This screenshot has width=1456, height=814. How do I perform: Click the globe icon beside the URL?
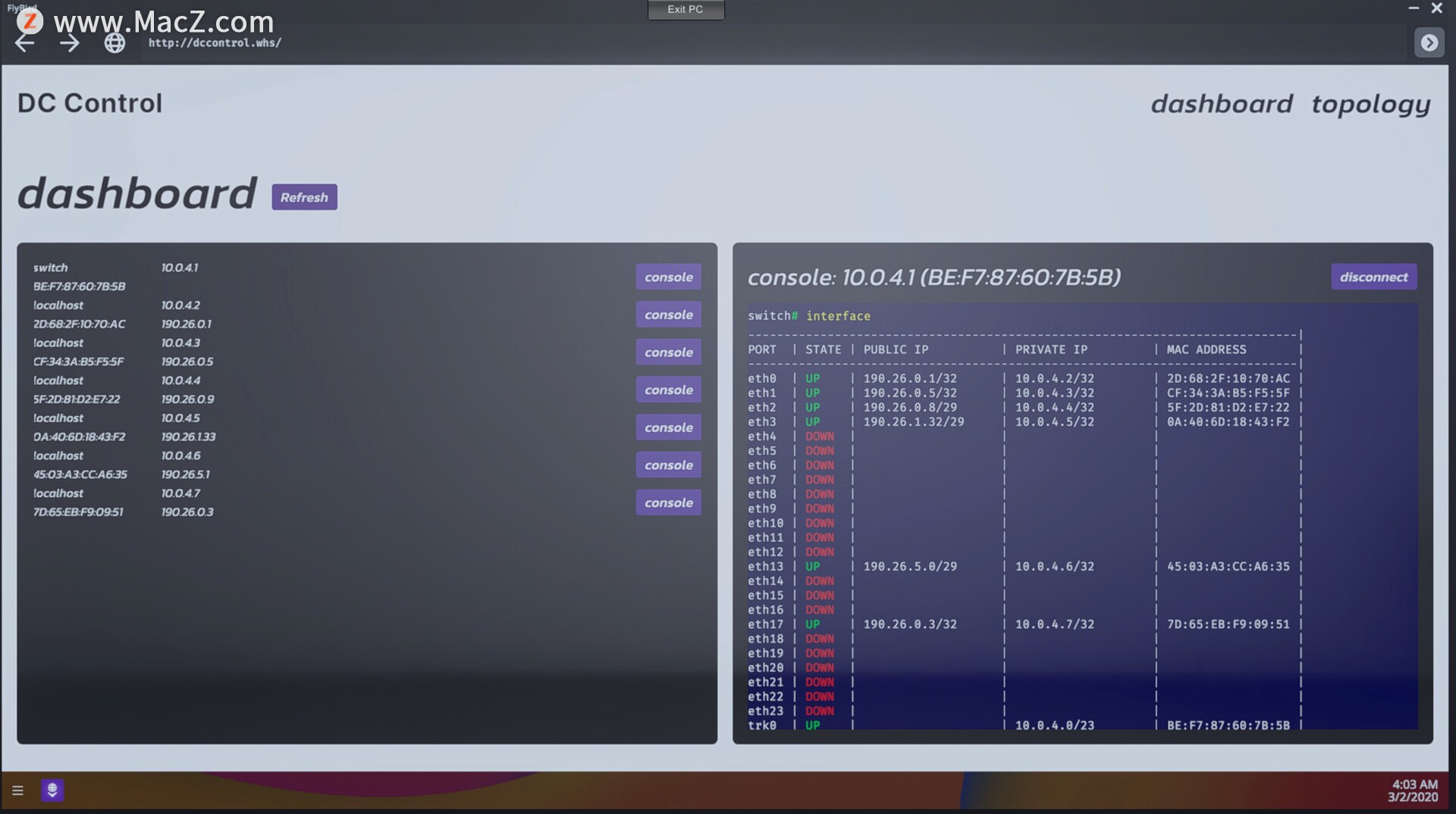point(115,43)
